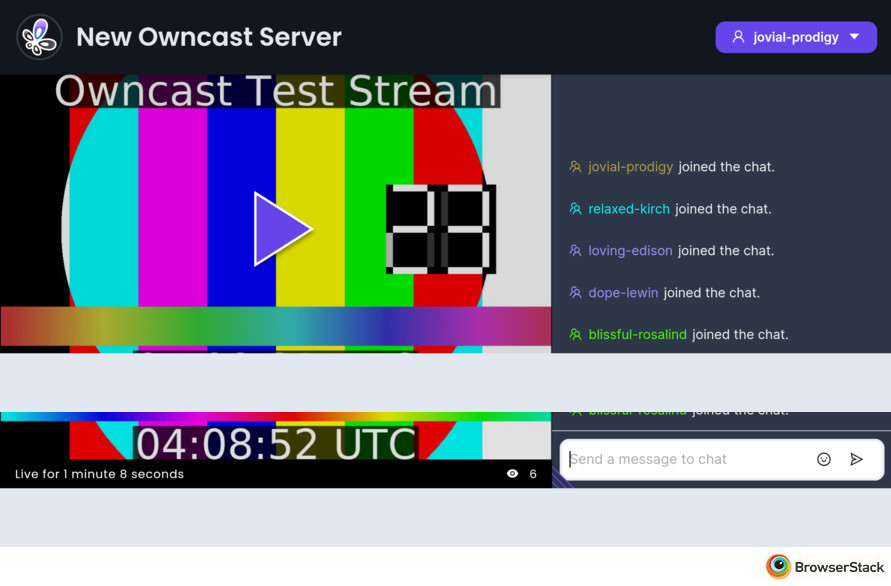Click user icon beside loving-edison
Image resolution: width=891 pixels, height=586 pixels.
(x=575, y=251)
